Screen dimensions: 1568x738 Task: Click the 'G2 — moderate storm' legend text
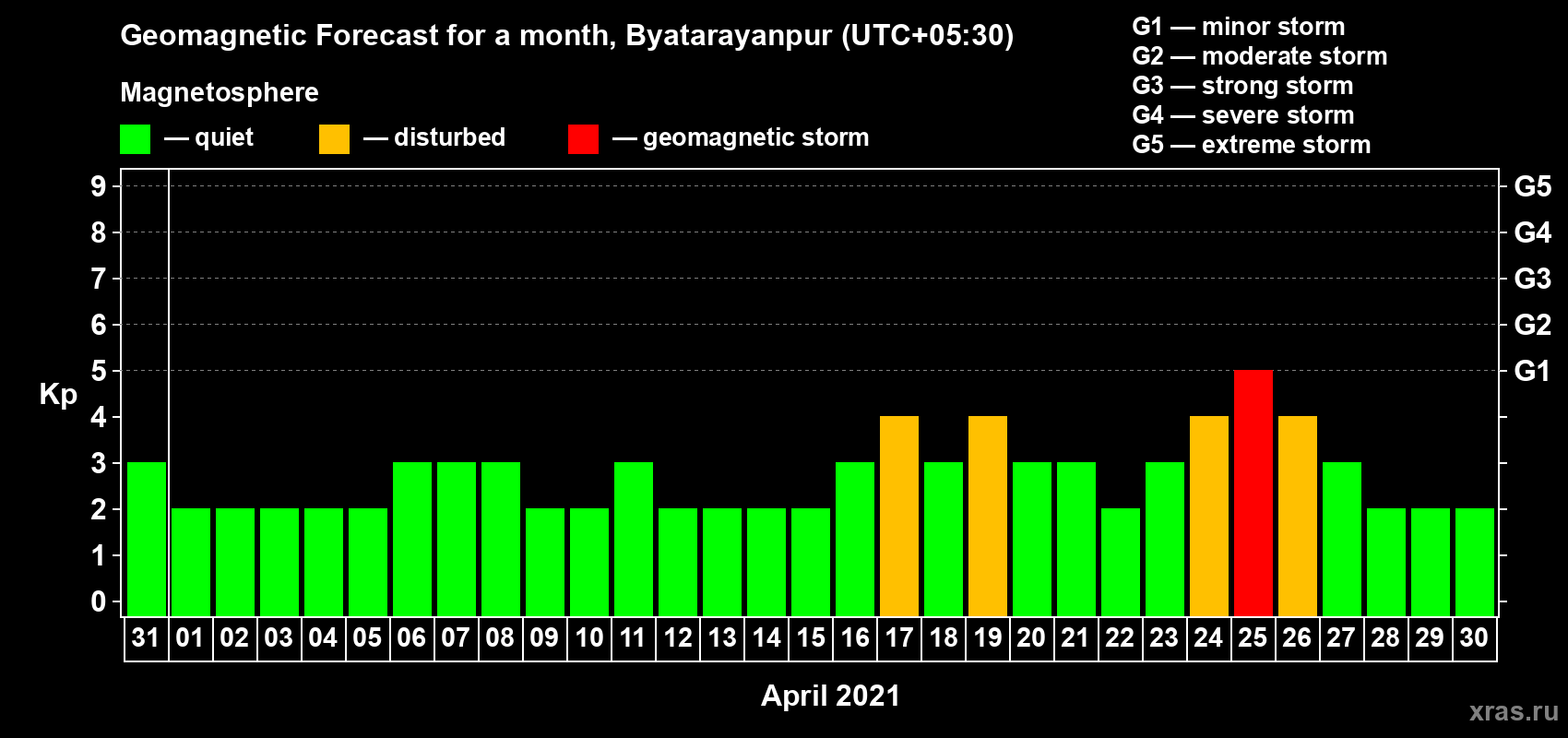(1260, 56)
